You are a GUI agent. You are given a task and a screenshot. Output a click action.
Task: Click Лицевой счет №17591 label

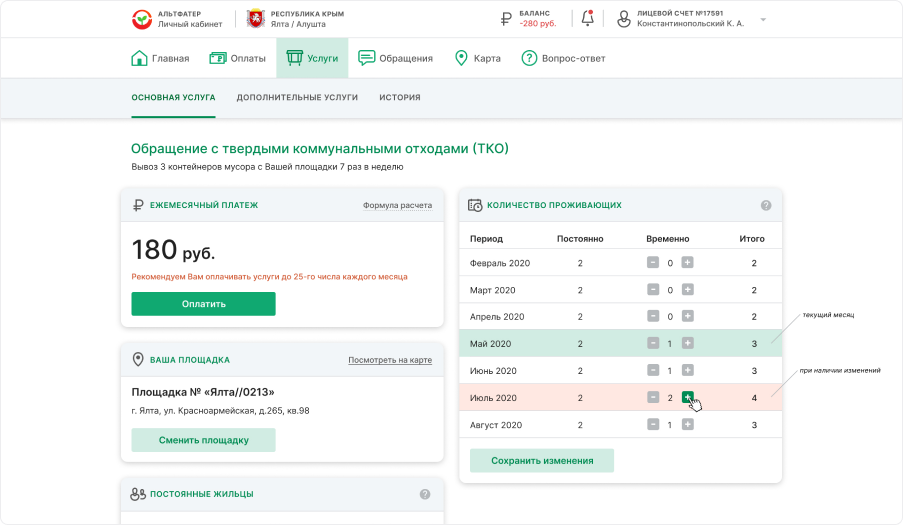(x=680, y=13)
